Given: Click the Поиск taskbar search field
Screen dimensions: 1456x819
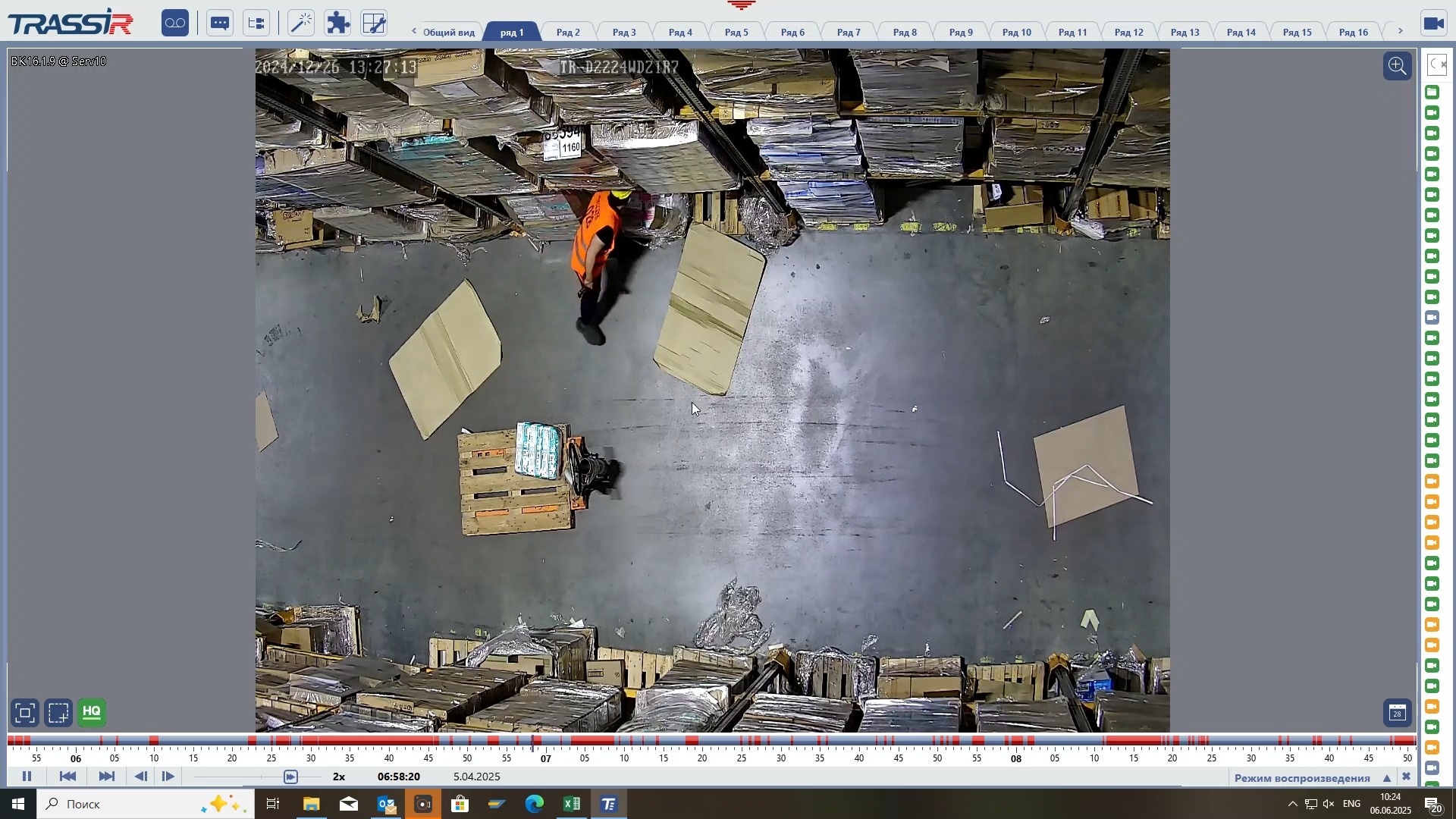Looking at the screenshot, I should [146, 804].
